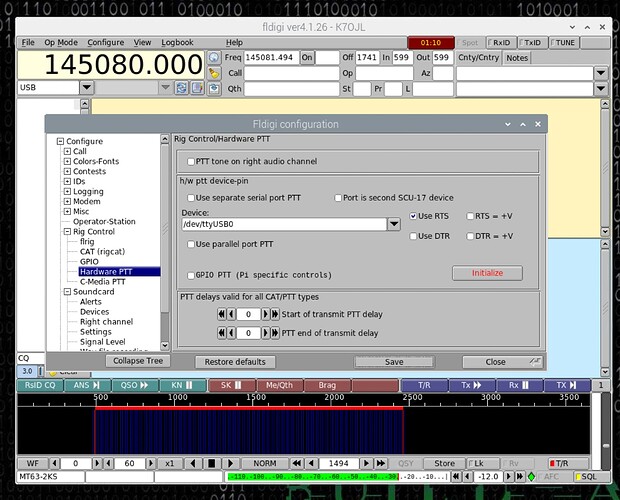Toggle the RxID button

coord(501,43)
